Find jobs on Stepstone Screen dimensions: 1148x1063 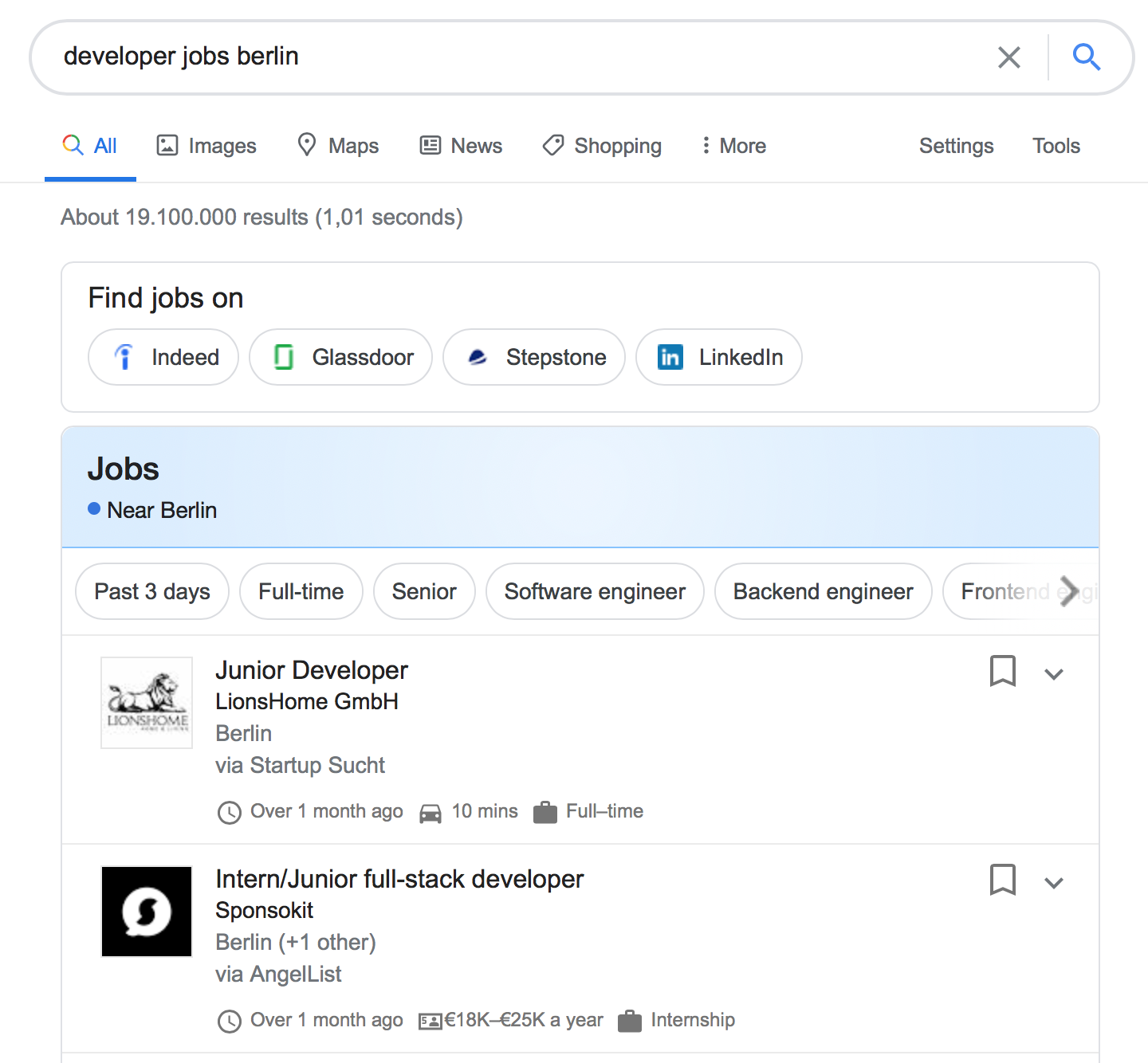pyautogui.click(x=534, y=357)
